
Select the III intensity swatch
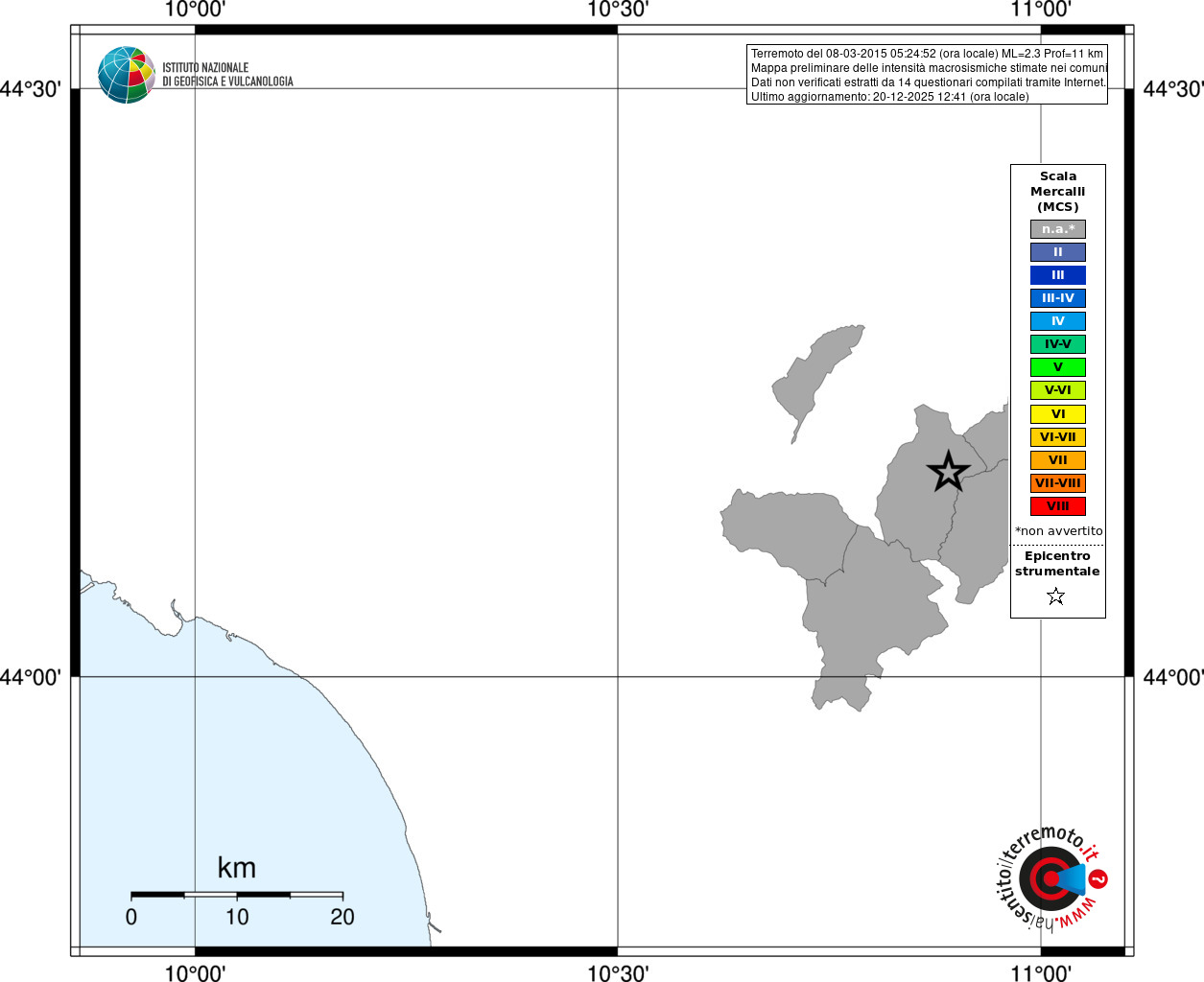point(1058,275)
